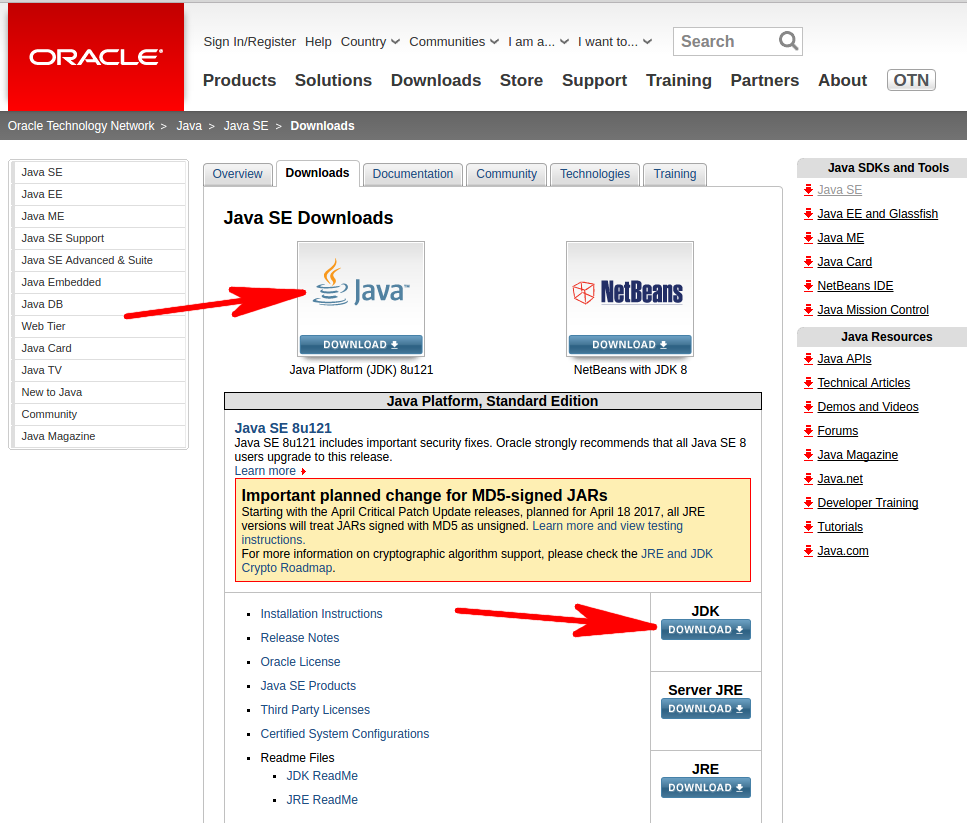
Task: Switch to the Technologies tab
Action: point(595,174)
